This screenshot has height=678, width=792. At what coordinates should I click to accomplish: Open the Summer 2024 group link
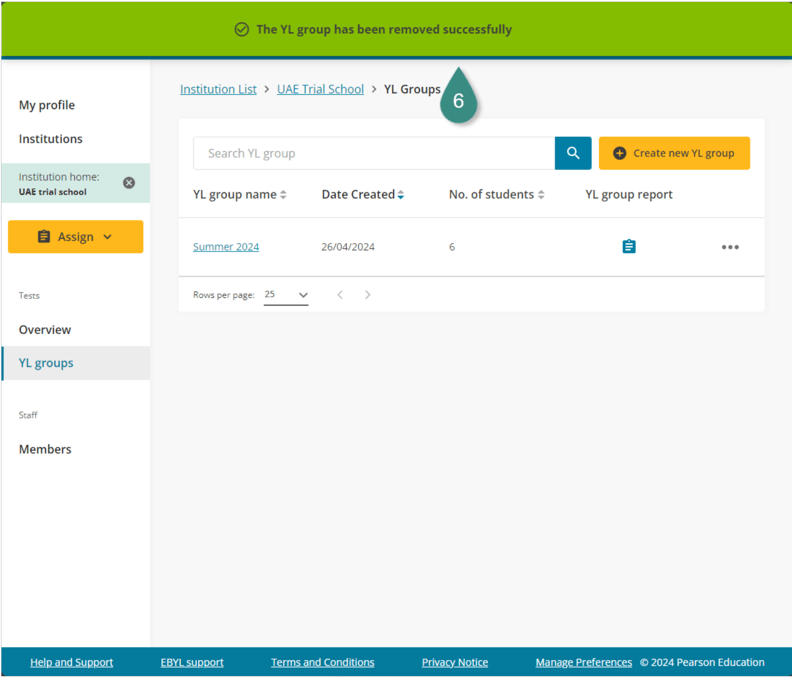point(226,247)
